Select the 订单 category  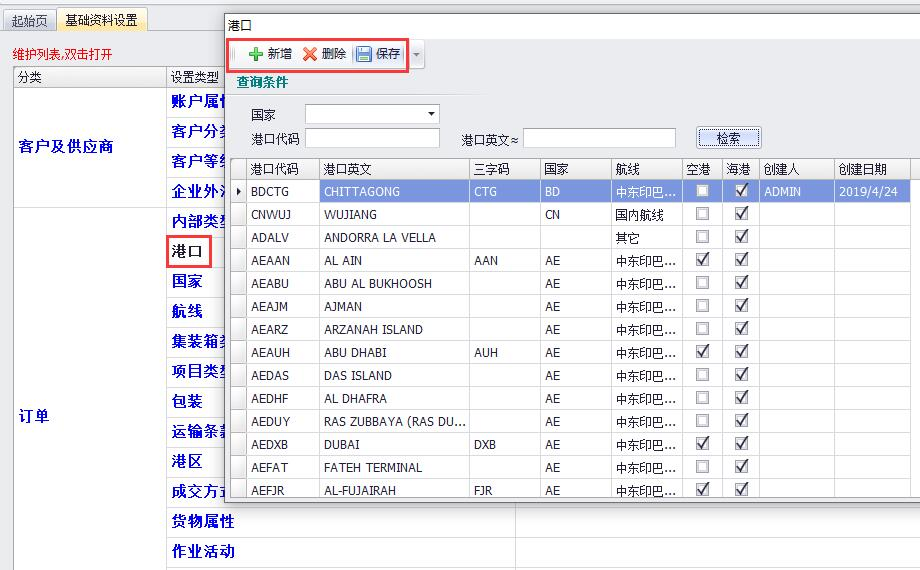coord(33,416)
